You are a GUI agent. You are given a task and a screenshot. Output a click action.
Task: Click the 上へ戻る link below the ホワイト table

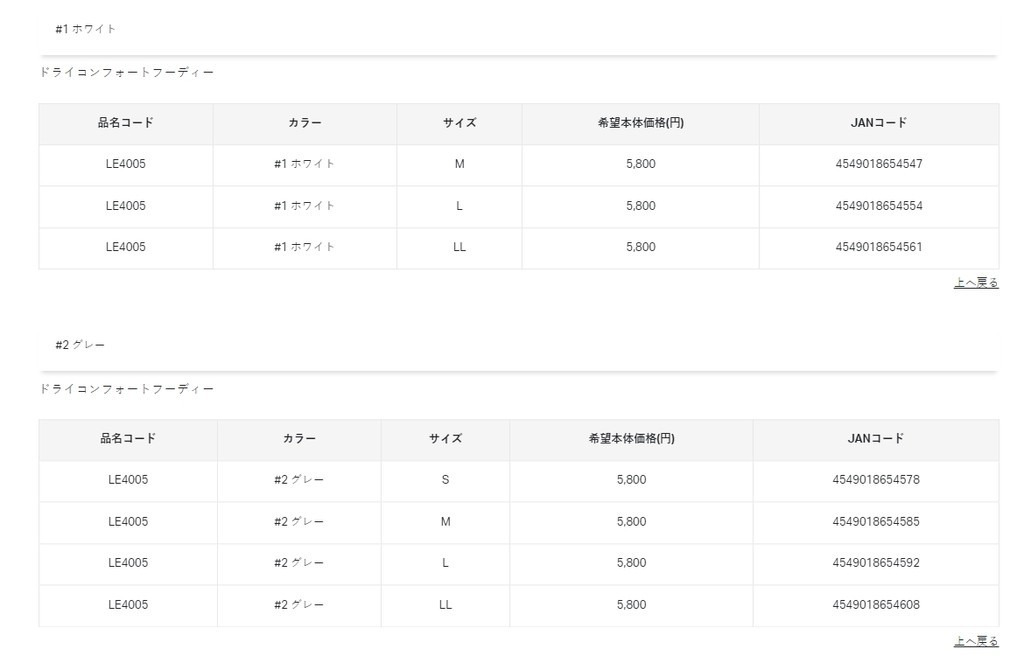976,283
